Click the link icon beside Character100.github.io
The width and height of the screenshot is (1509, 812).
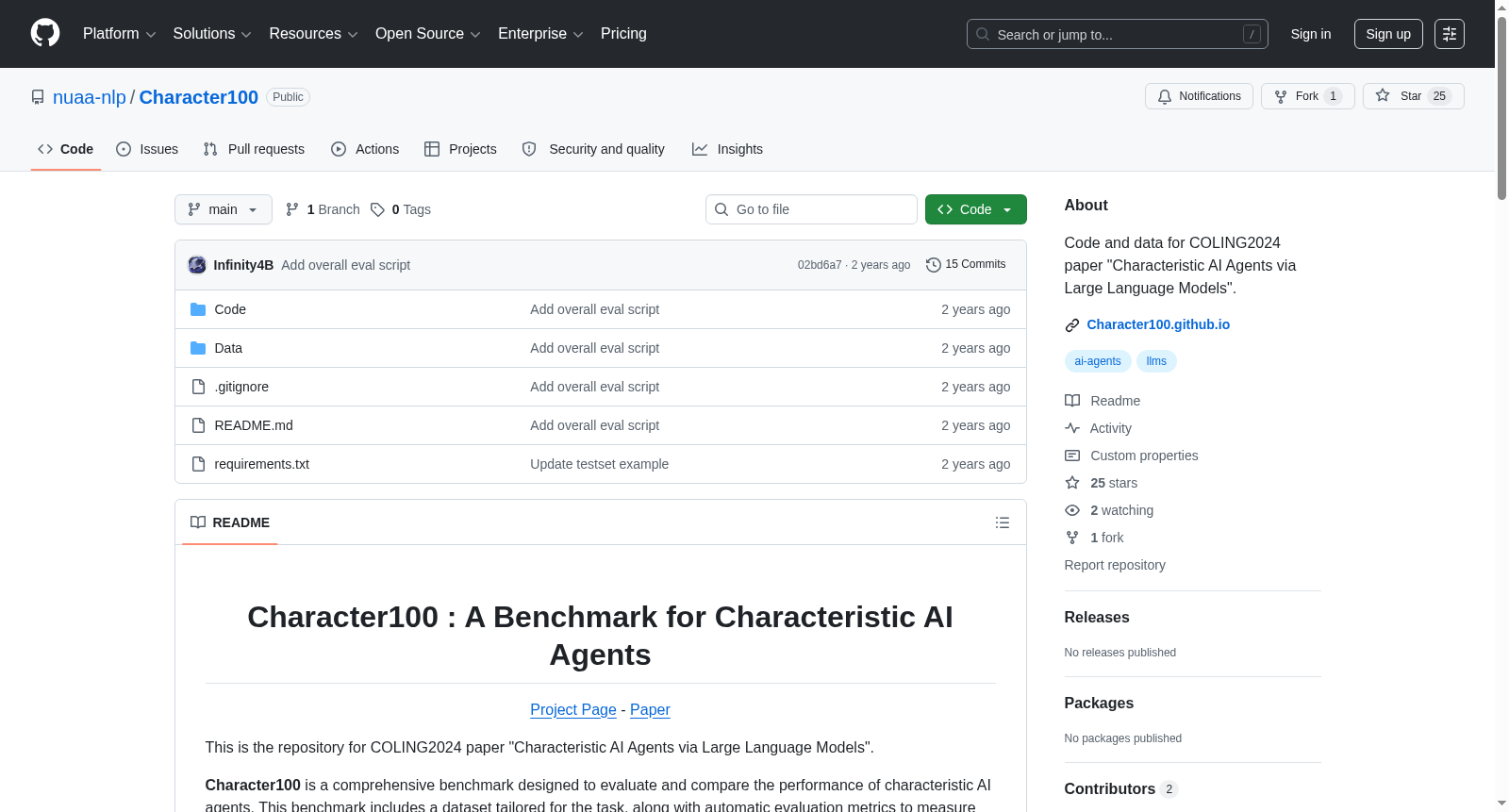click(x=1072, y=325)
